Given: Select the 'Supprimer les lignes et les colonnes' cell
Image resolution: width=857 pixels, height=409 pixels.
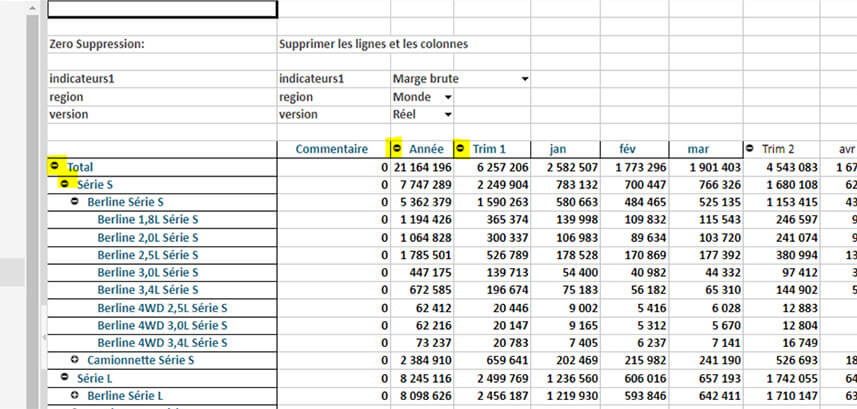Looking at the screenshot, I should [x=373, y=44].
